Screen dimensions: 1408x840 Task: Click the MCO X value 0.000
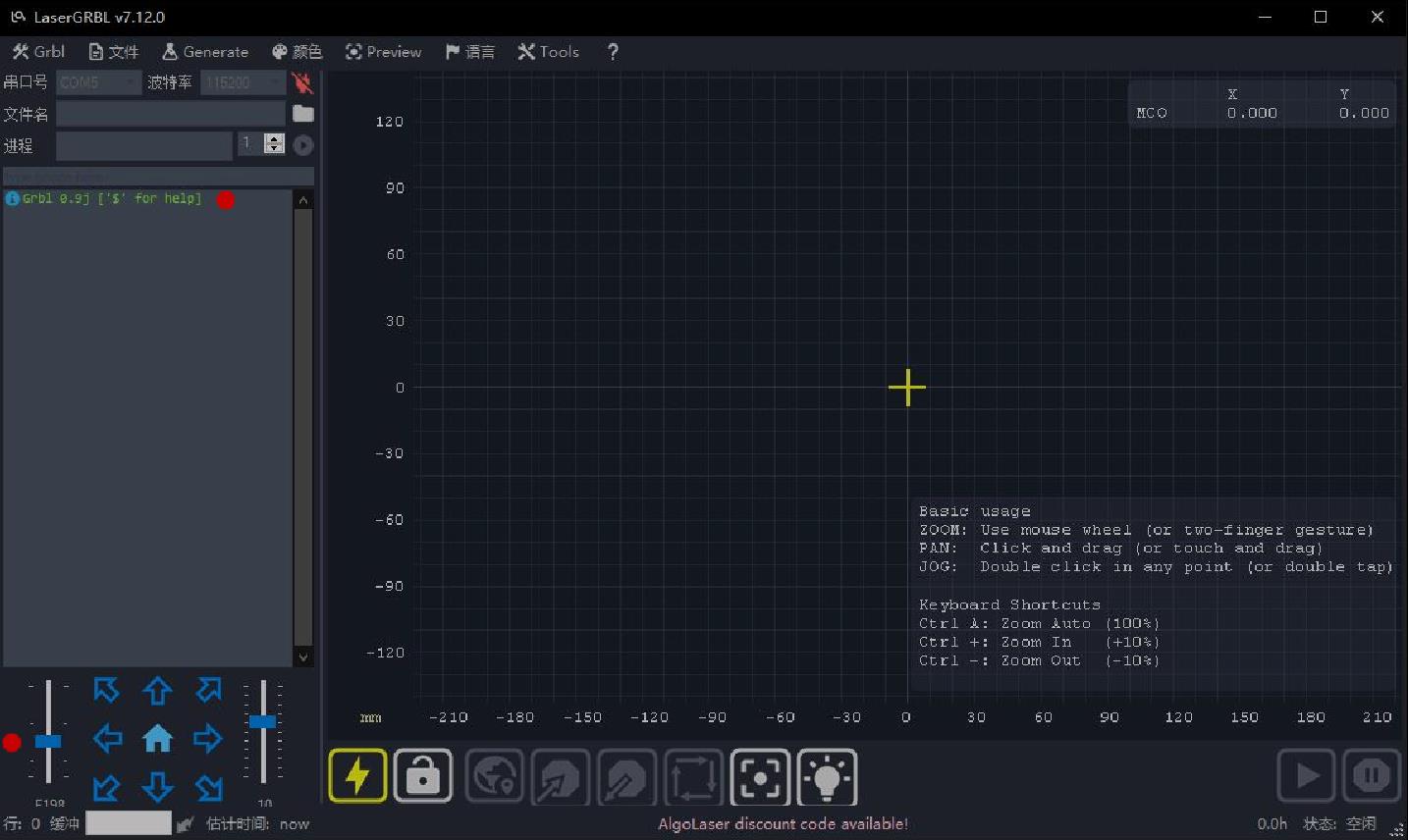tap(1252, 113)
